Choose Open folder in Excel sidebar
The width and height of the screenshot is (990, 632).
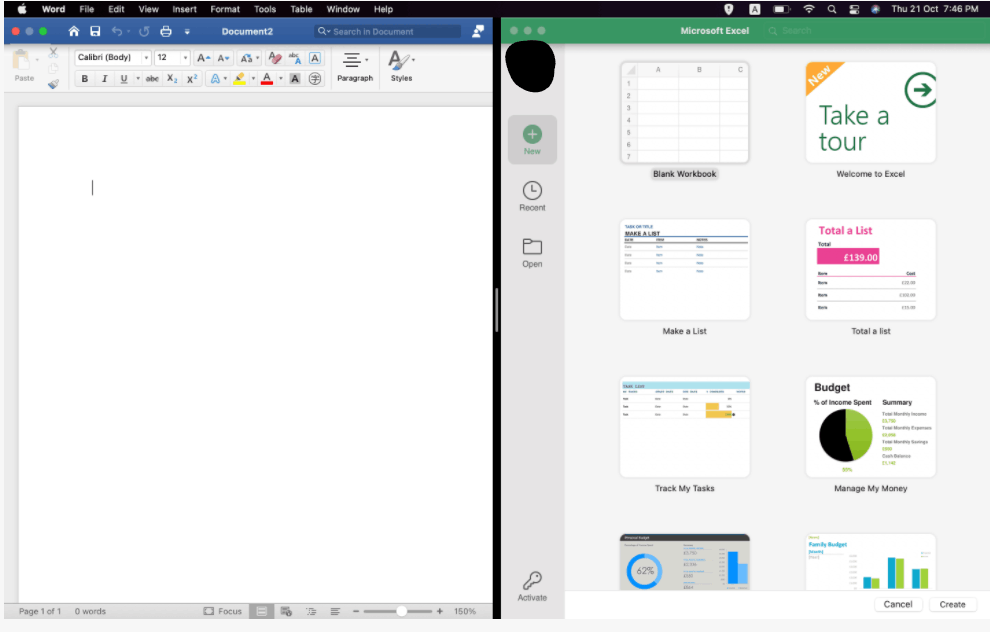(532, 253)
